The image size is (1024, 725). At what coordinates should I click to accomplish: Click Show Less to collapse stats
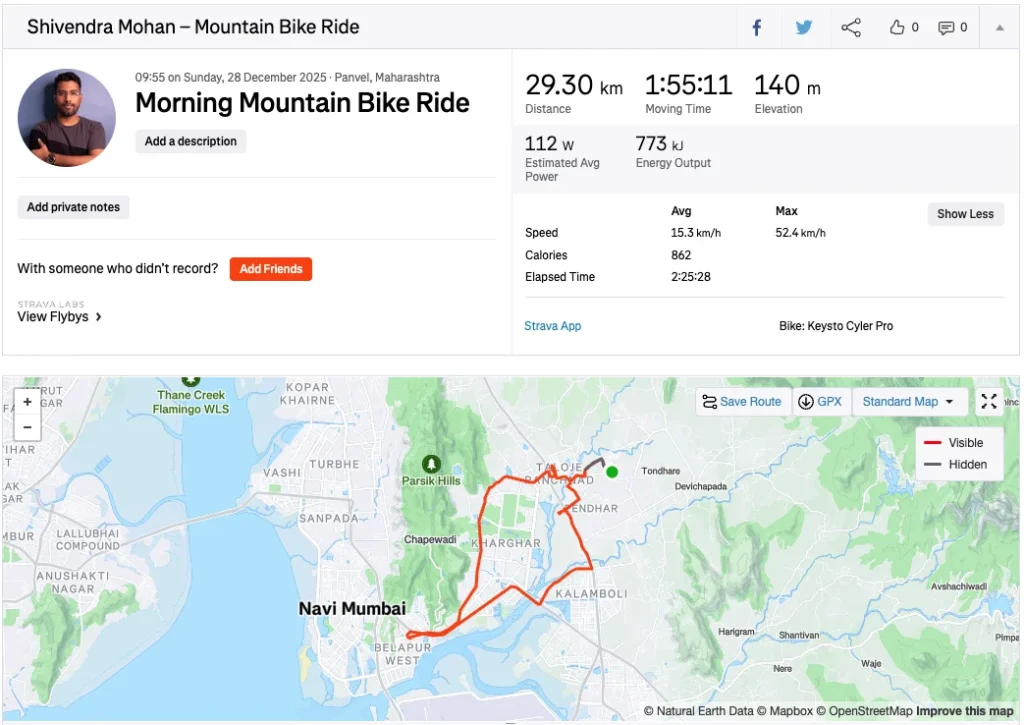pos(964,214)
